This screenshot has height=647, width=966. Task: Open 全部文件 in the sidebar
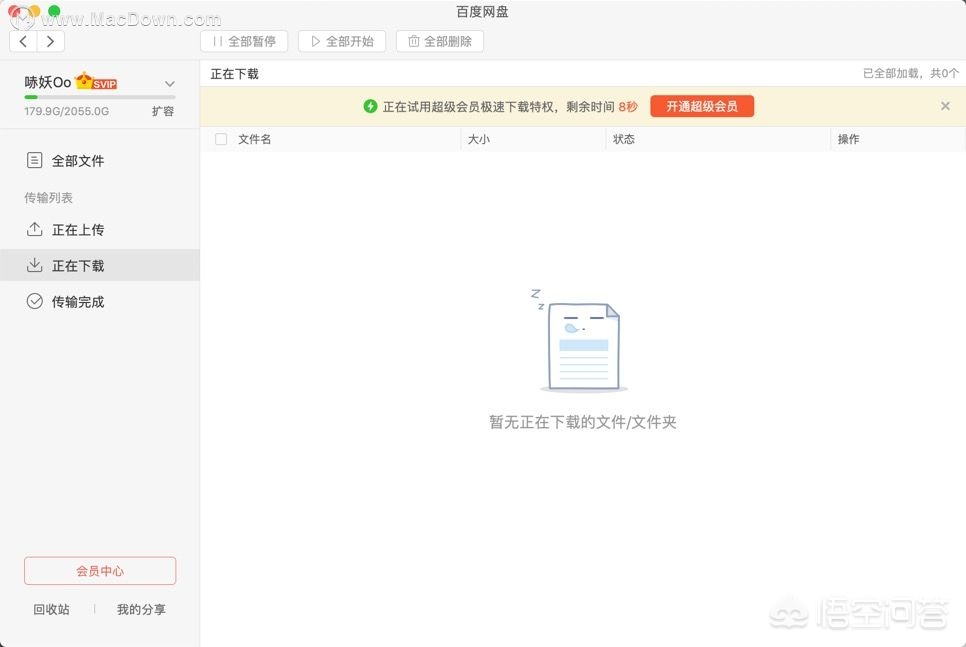click(x=77, y=161)
